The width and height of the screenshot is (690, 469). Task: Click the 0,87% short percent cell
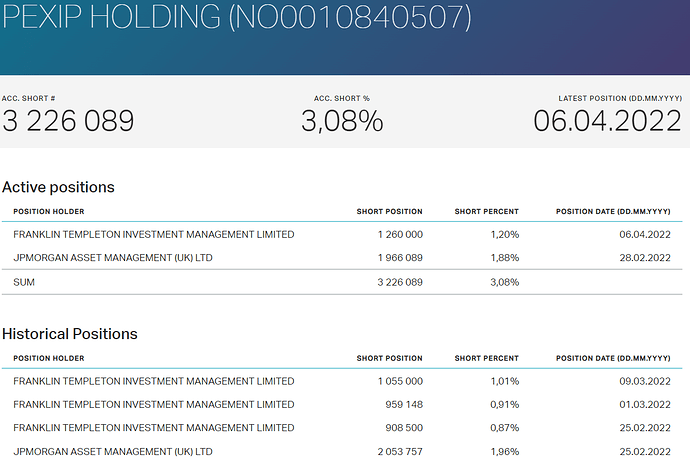coord(505,428)
